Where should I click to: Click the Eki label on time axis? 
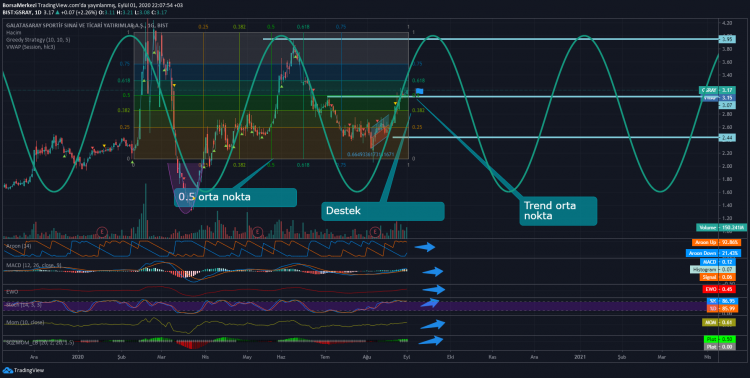450,356
